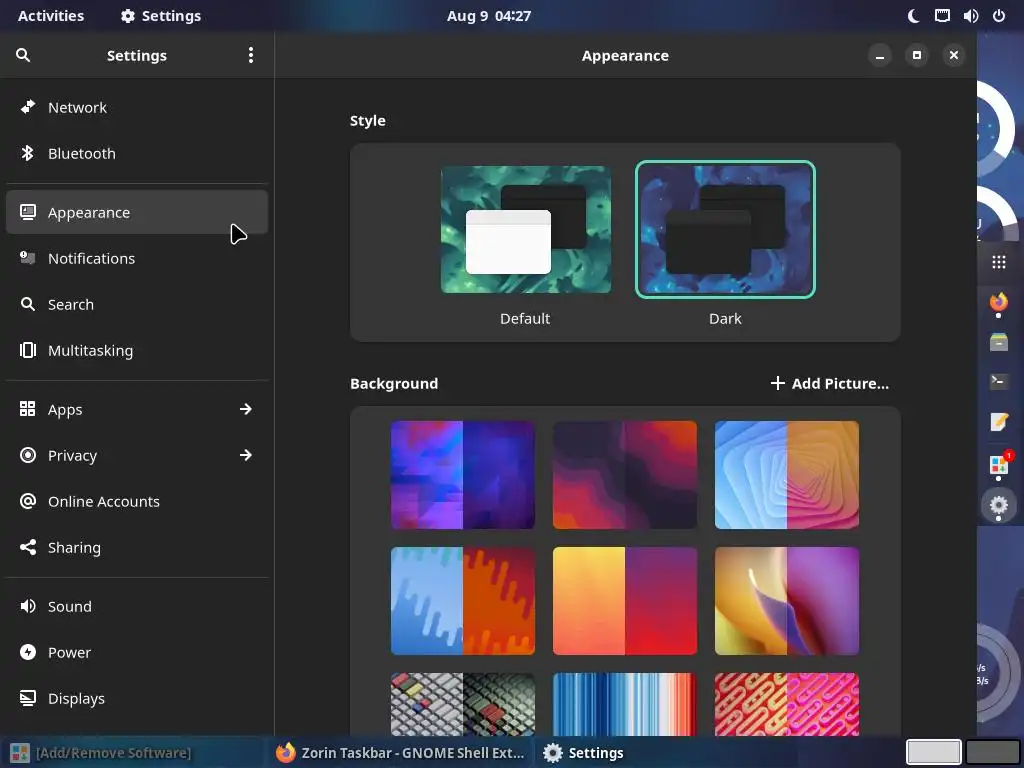Click the clock showing Aug 9 04:27
This screenshot has width=1024, height=768.
(x=488, y=16)
